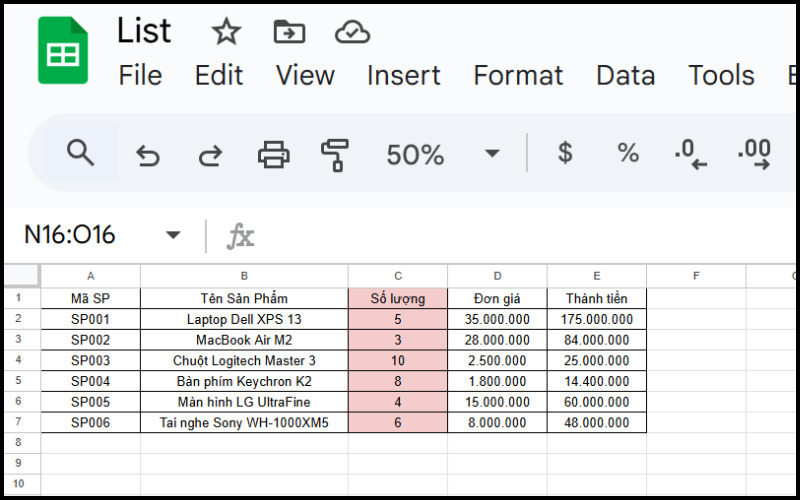
Task: Redo the last action
Action: (x=210, y=154)
